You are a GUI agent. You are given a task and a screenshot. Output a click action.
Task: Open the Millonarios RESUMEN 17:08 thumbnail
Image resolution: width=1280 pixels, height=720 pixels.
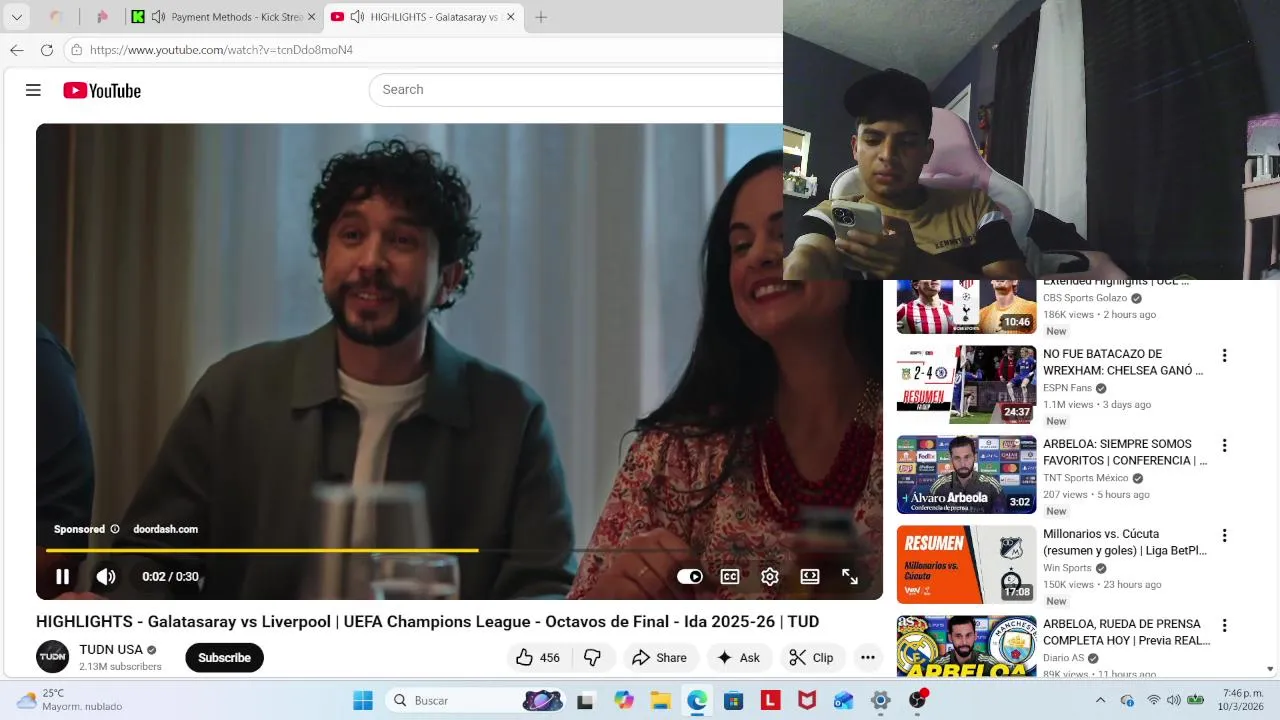pyautogui.click(x=966, y=564)
